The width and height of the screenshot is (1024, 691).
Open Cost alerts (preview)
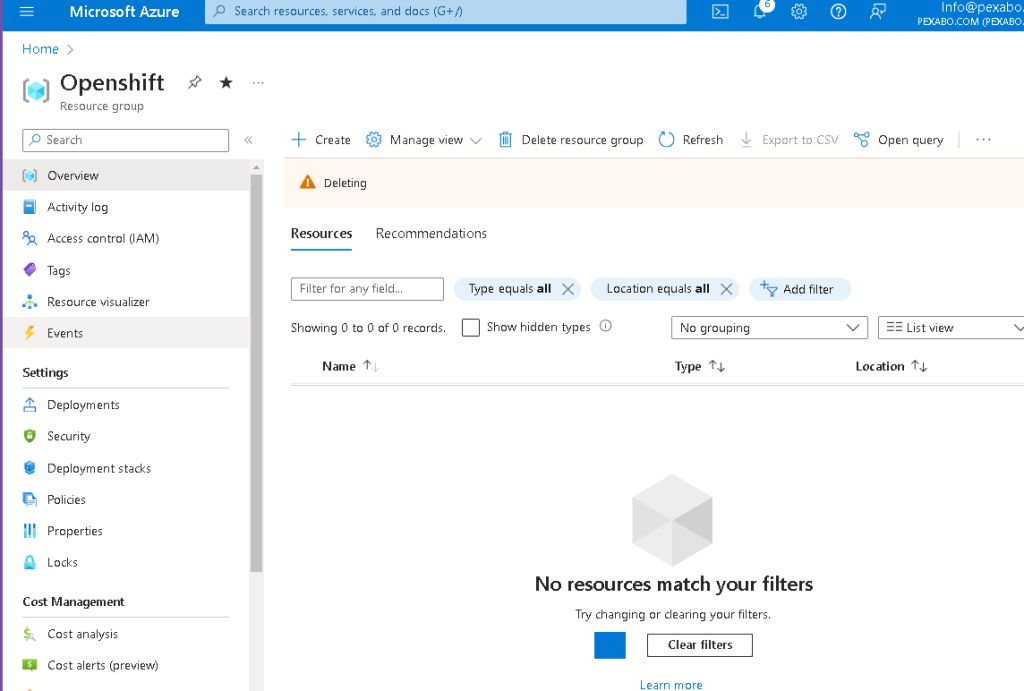pos(126,666)
